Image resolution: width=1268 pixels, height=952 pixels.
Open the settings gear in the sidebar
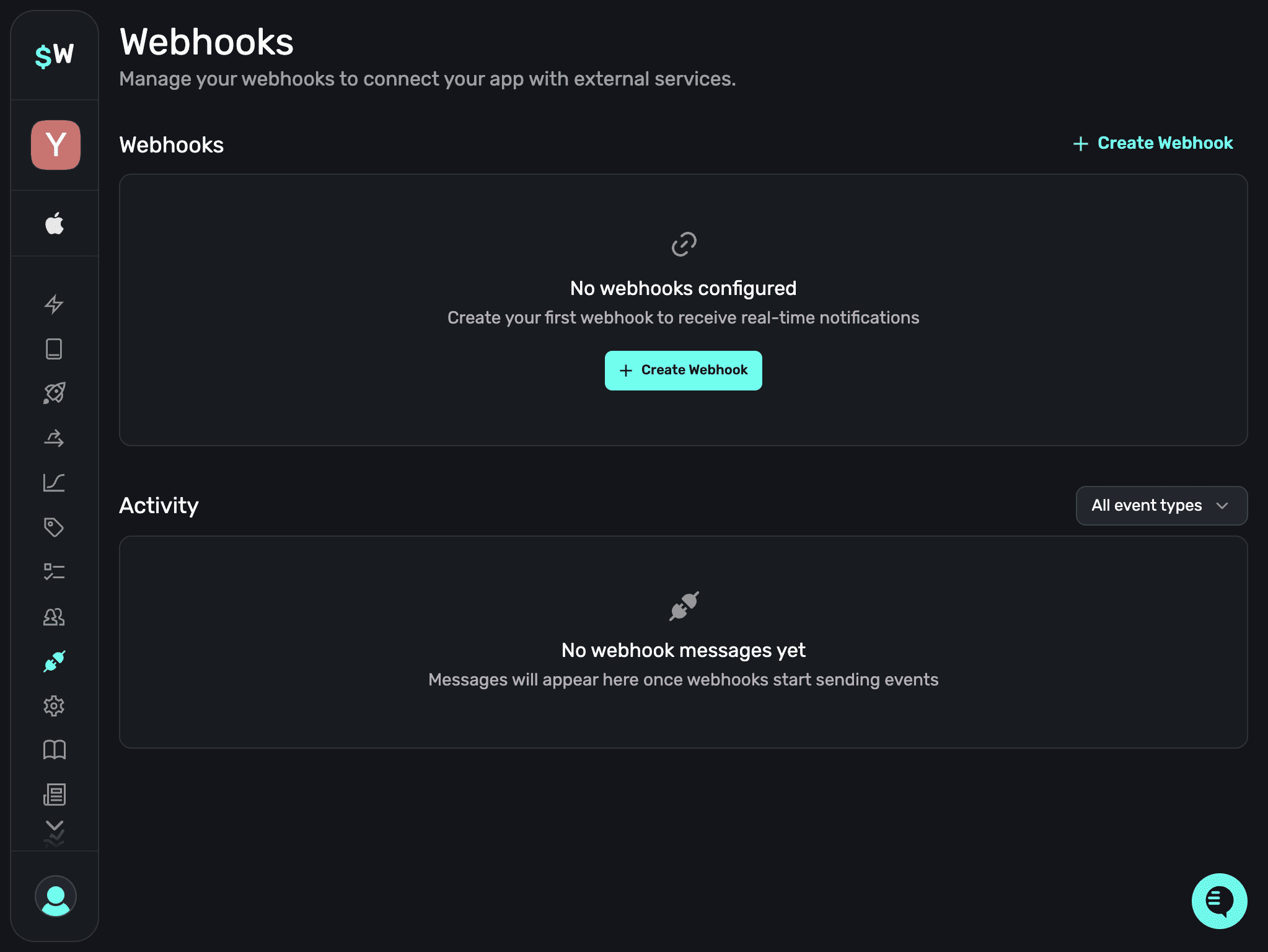click(55, 706)
